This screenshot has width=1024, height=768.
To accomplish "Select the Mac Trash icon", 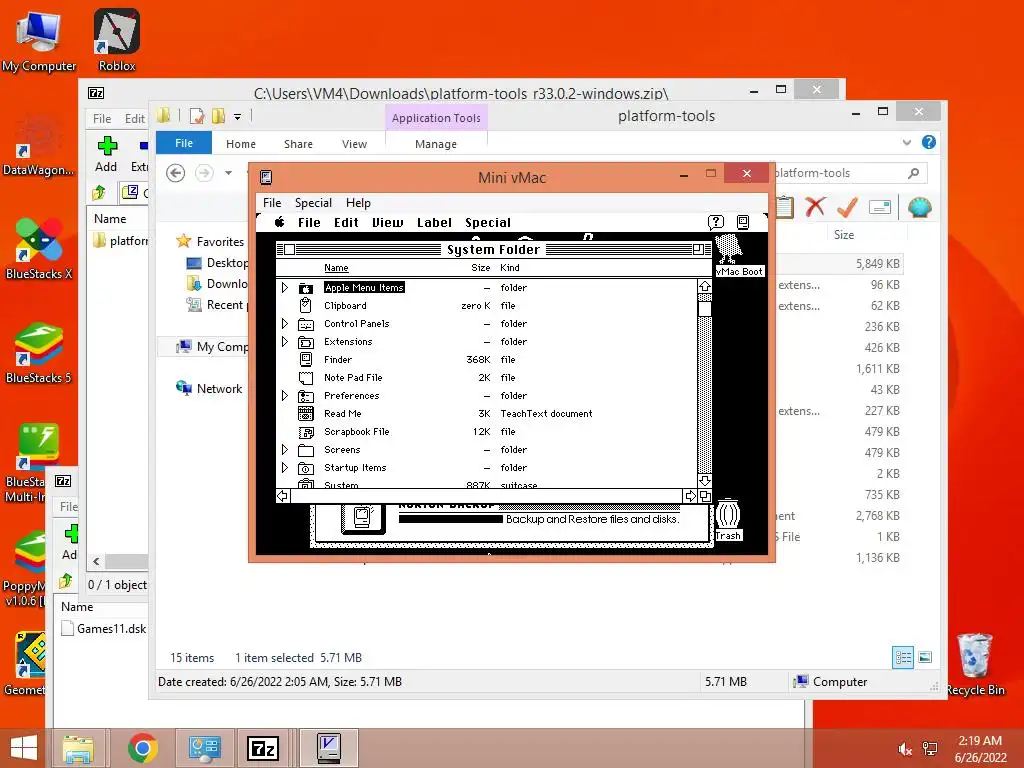I will point(728,514).
